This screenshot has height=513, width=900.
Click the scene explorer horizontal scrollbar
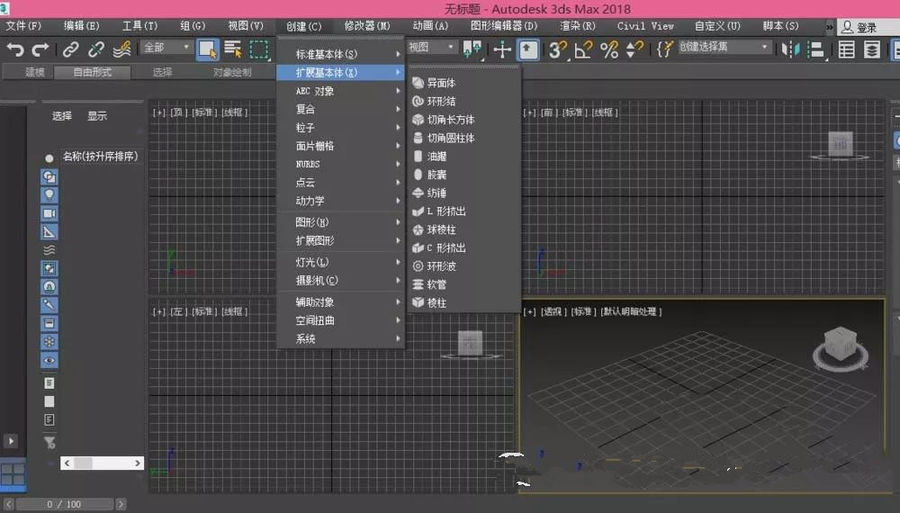click(102, 463)
